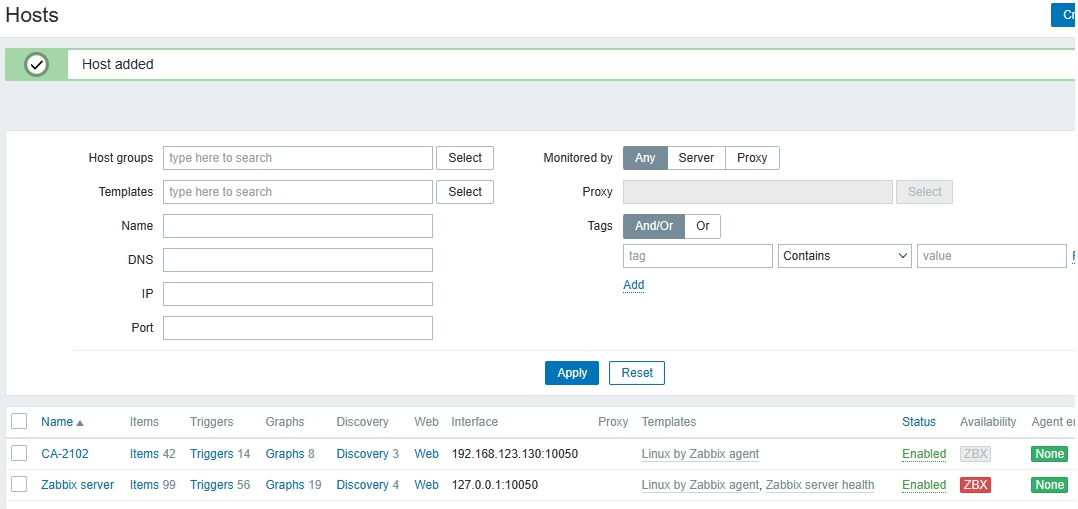Image resolution: width=1078 pixels, height=509 pixels.
Task: Click Add to add tag filter
Action: pos(633,285)
